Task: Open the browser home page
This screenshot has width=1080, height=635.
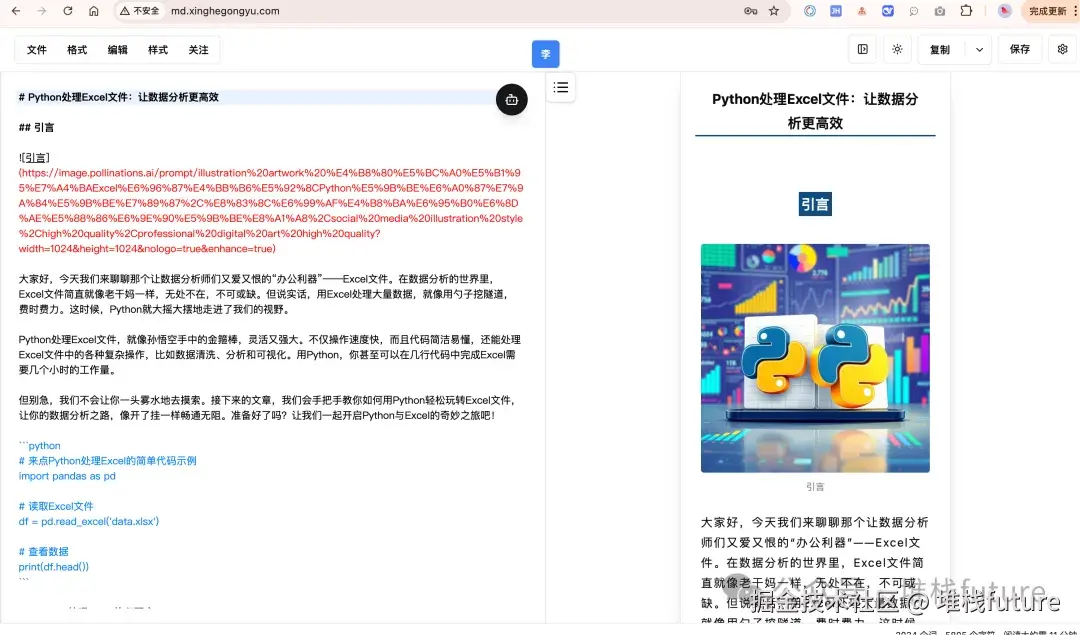Action: tap(94, 11)
